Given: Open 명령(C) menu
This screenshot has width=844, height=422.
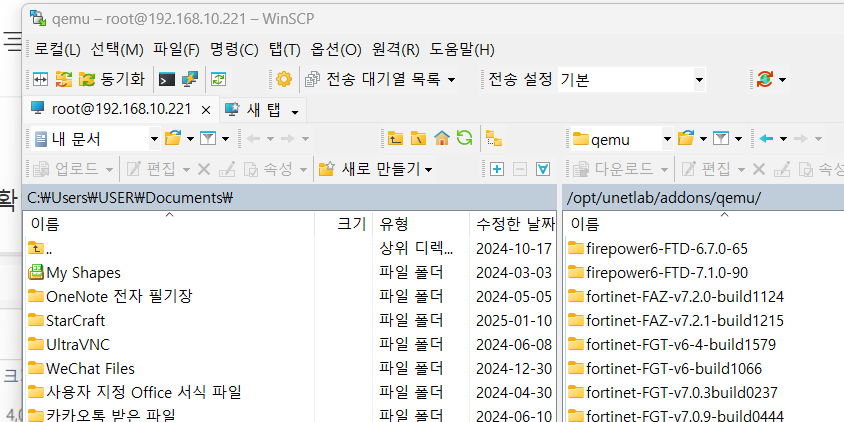Looking at the screenshot, I should point(234,50).
